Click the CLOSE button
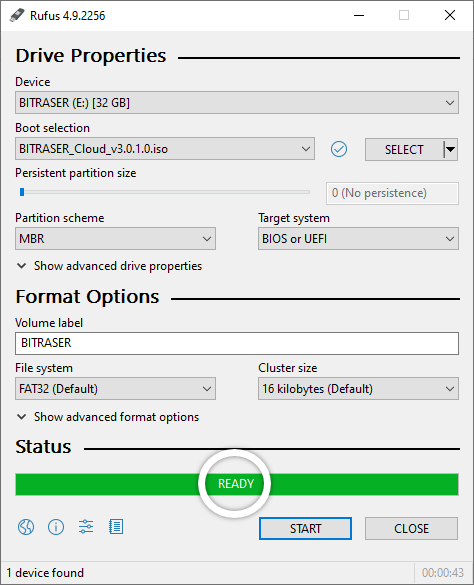 pyautogui.click(x=411, y=528)
